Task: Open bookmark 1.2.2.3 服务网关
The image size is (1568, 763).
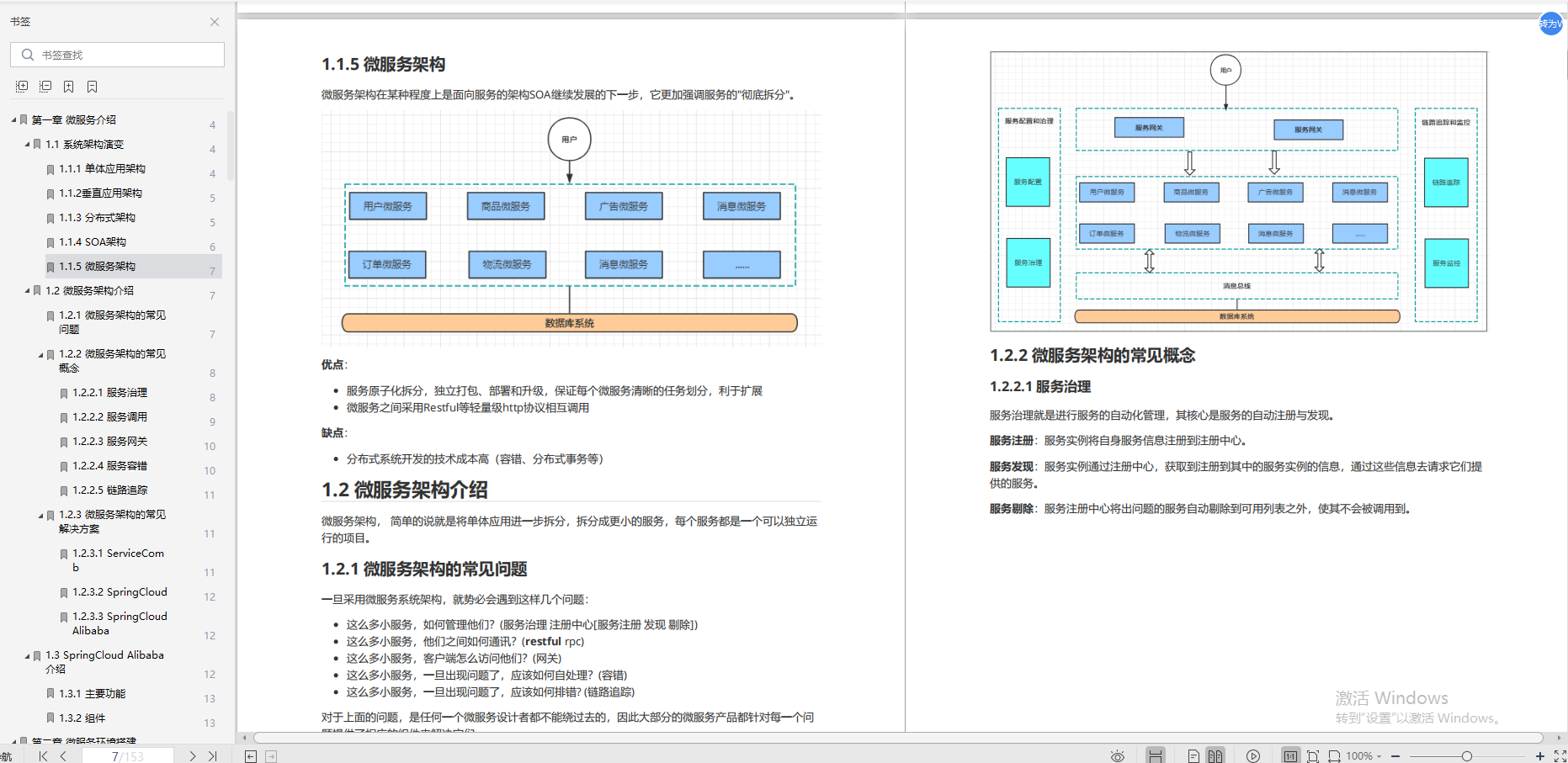Action: coord(109,441)
